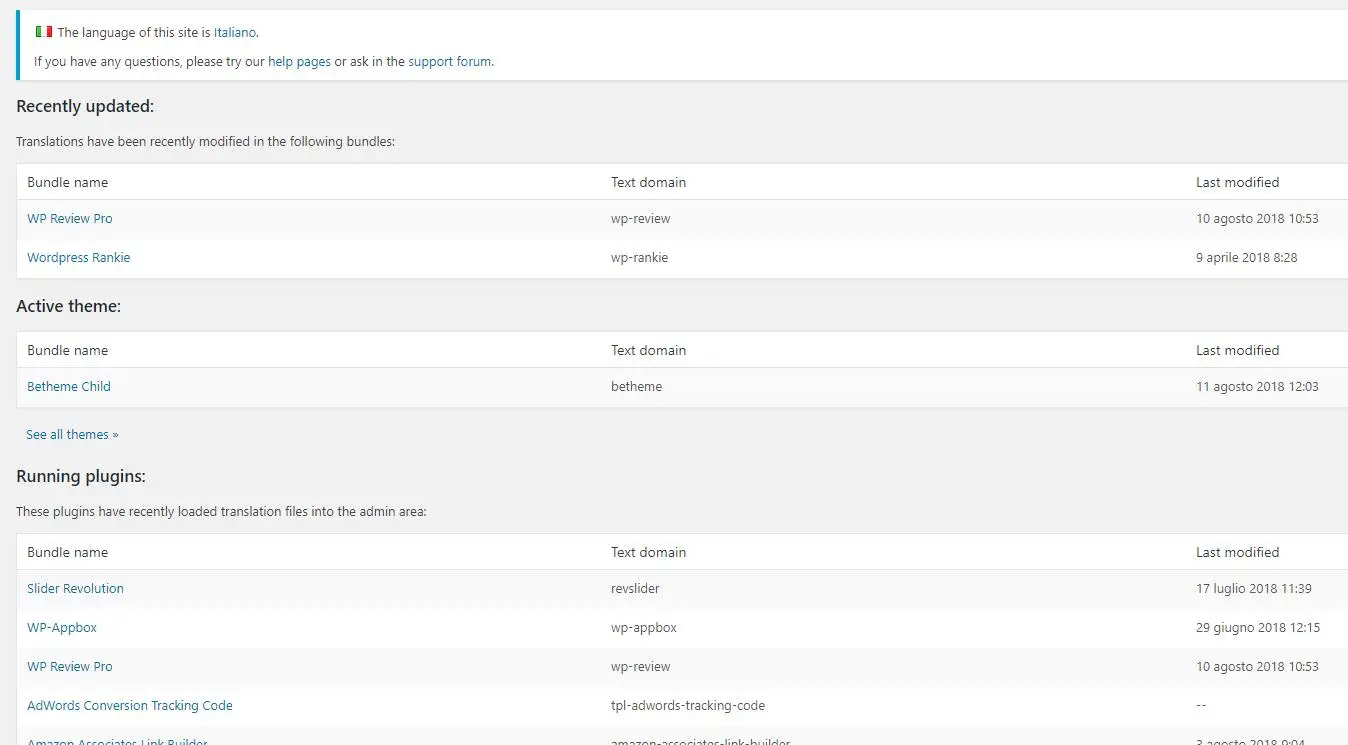Select the revslider text domain cell
1348x745 pixels.
click(x=636, y=589)
